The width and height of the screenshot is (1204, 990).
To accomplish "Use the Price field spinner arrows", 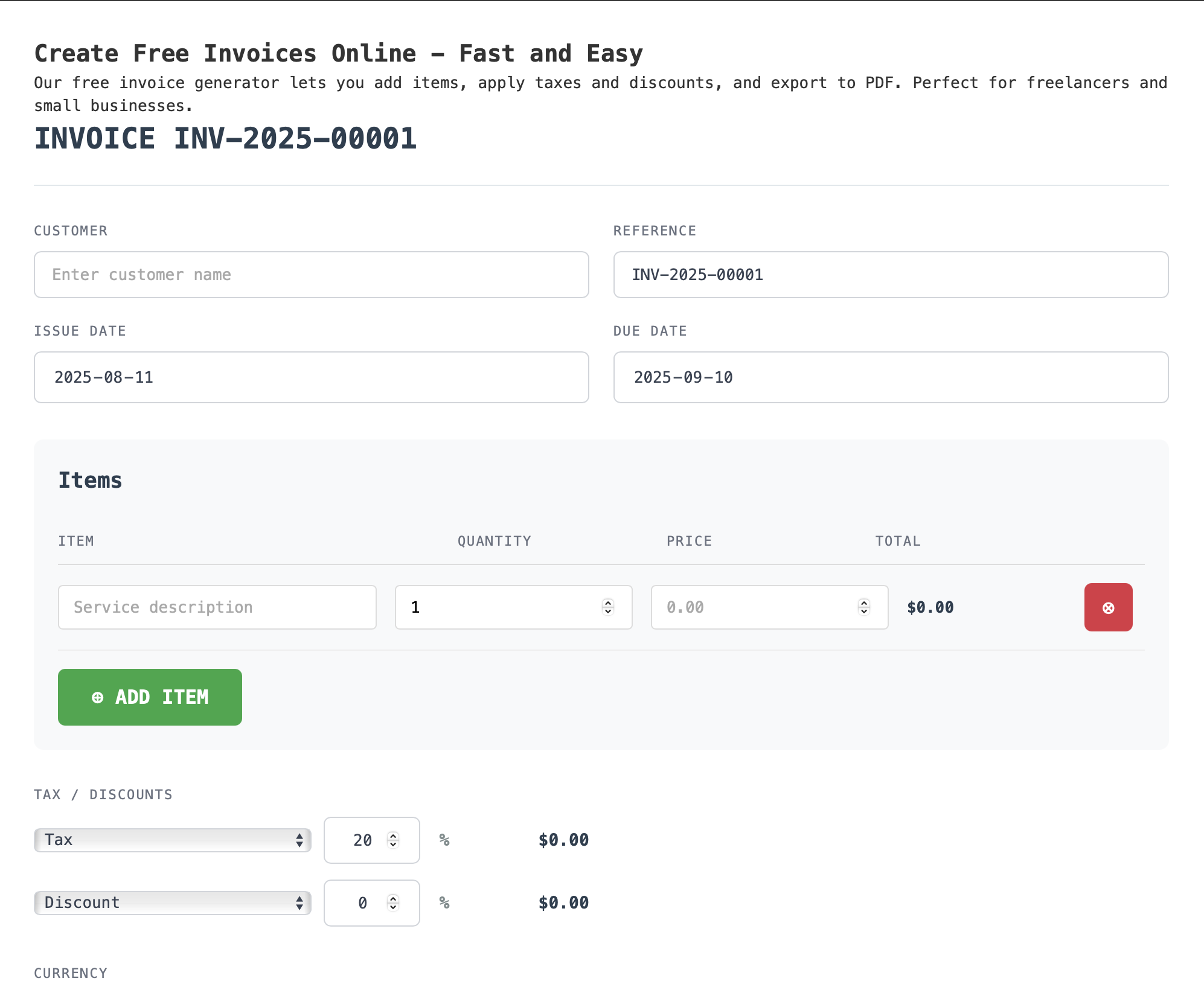I will (864, 607).
